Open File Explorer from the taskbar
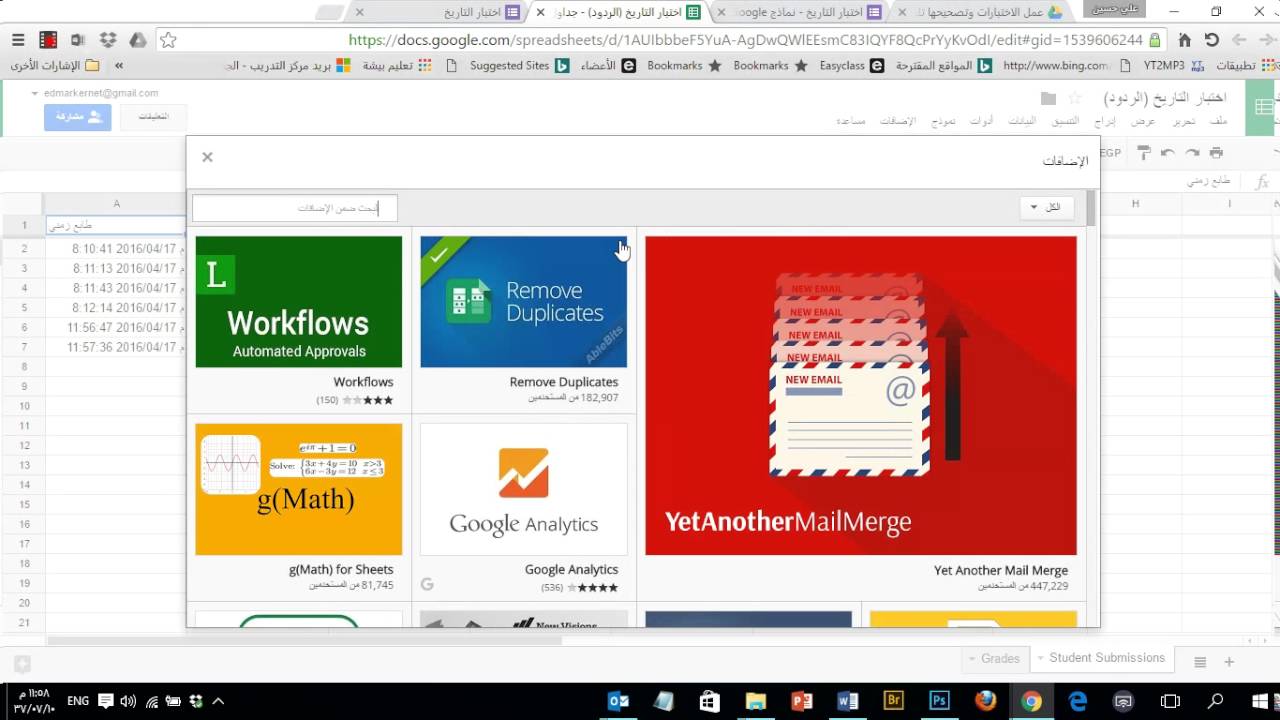Screen dimensions: 1280x720 (755, 701)
